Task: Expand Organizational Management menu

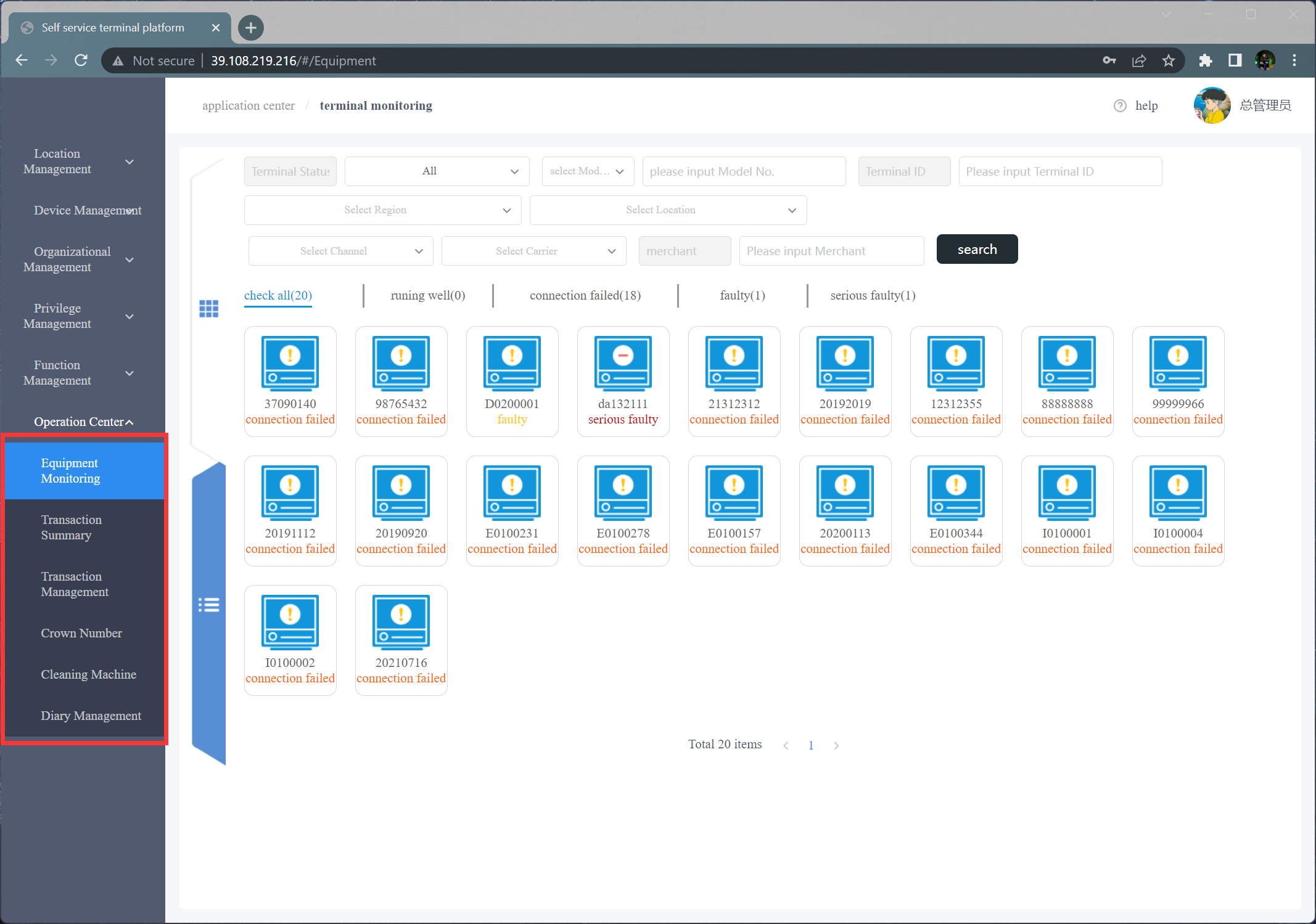Action: [83, 260]
